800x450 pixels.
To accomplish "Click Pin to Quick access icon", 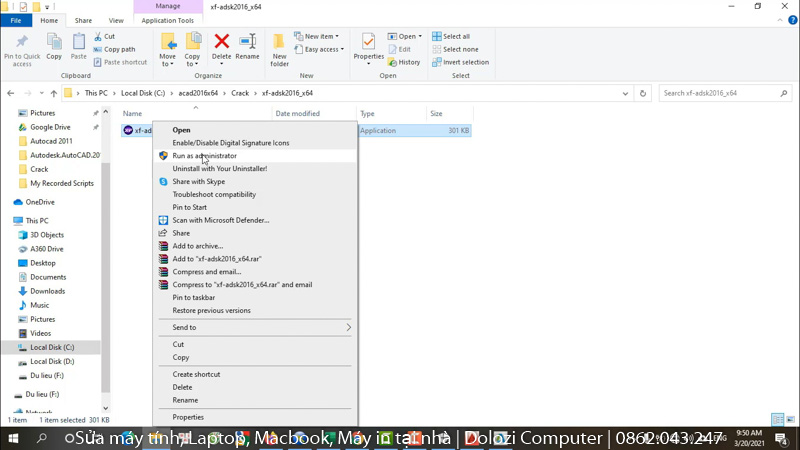I will (x=22, y=46).
